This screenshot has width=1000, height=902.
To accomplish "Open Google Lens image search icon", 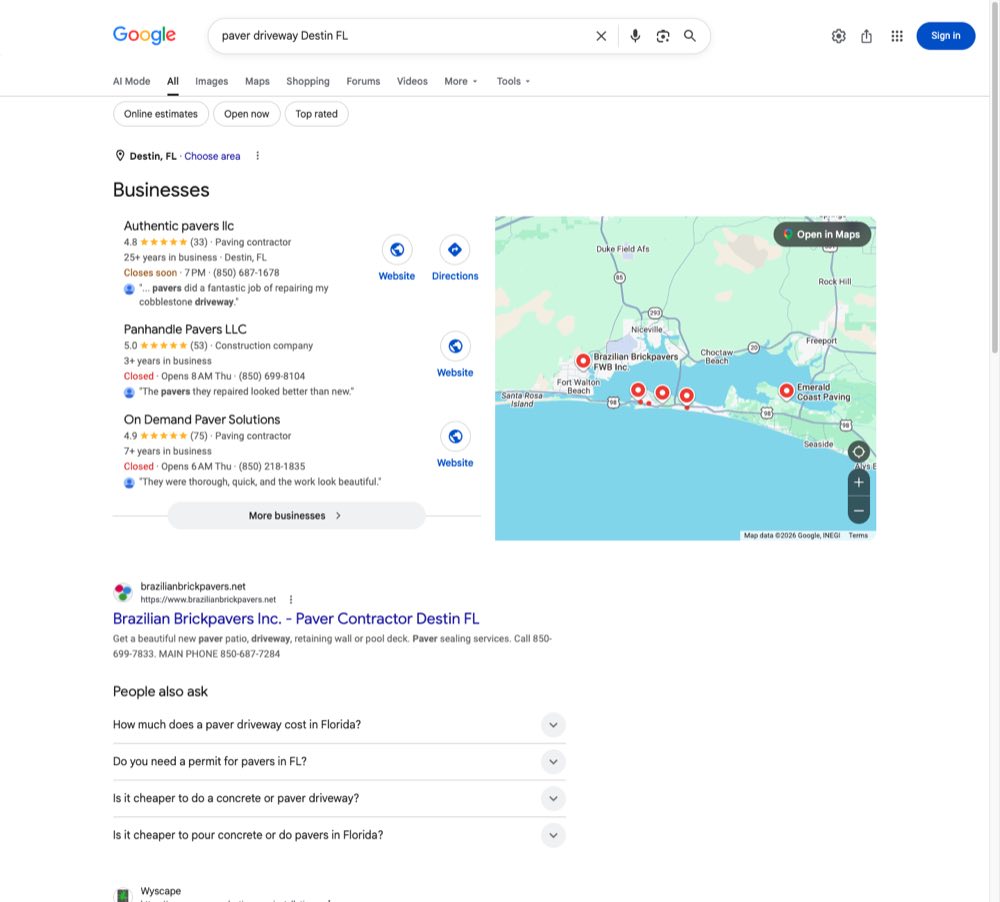I will tap(663, 36).
